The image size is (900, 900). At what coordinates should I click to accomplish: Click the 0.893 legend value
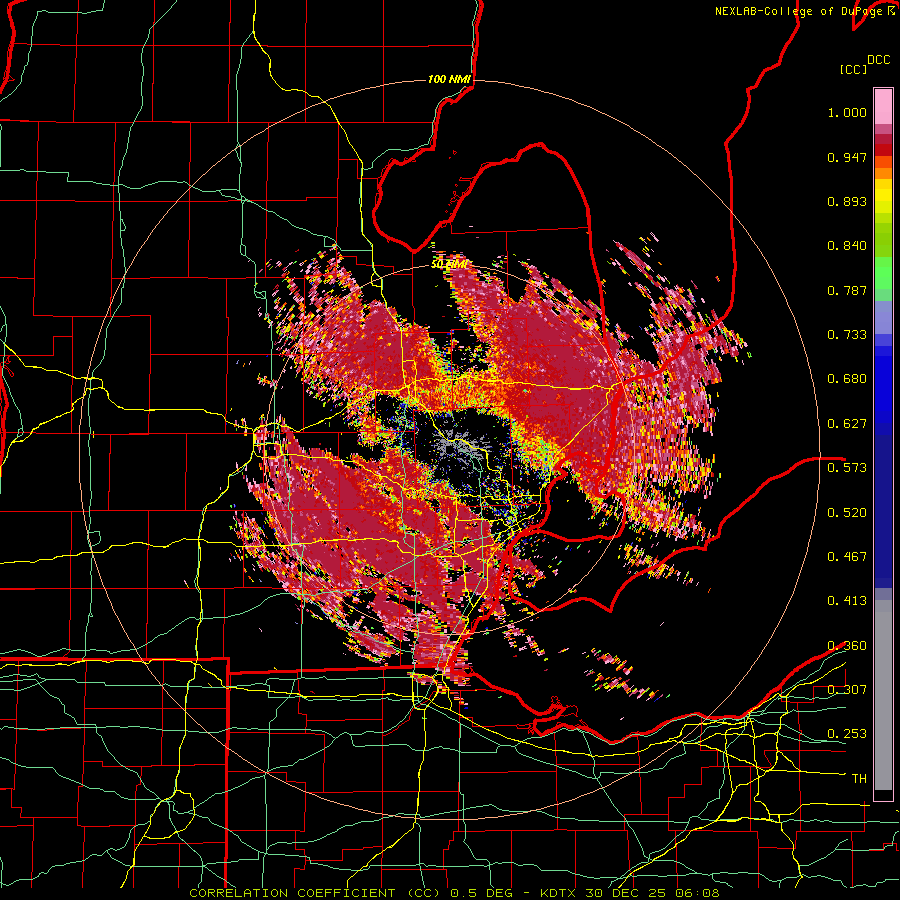847,201
